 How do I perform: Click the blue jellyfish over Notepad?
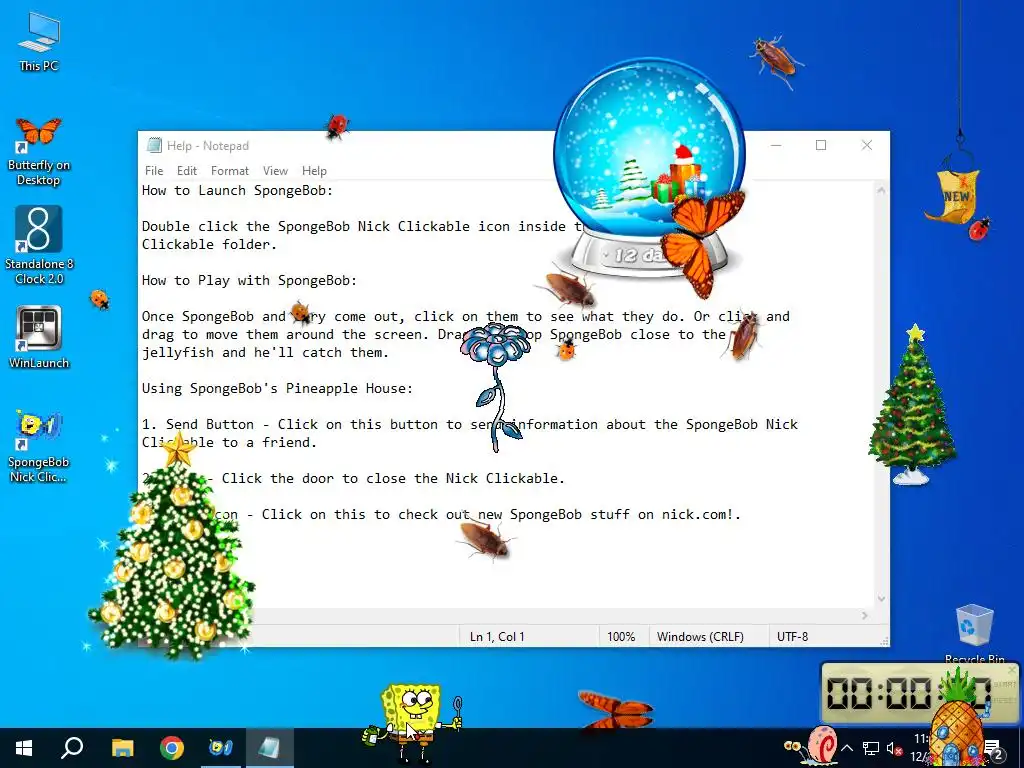[495, 387]
